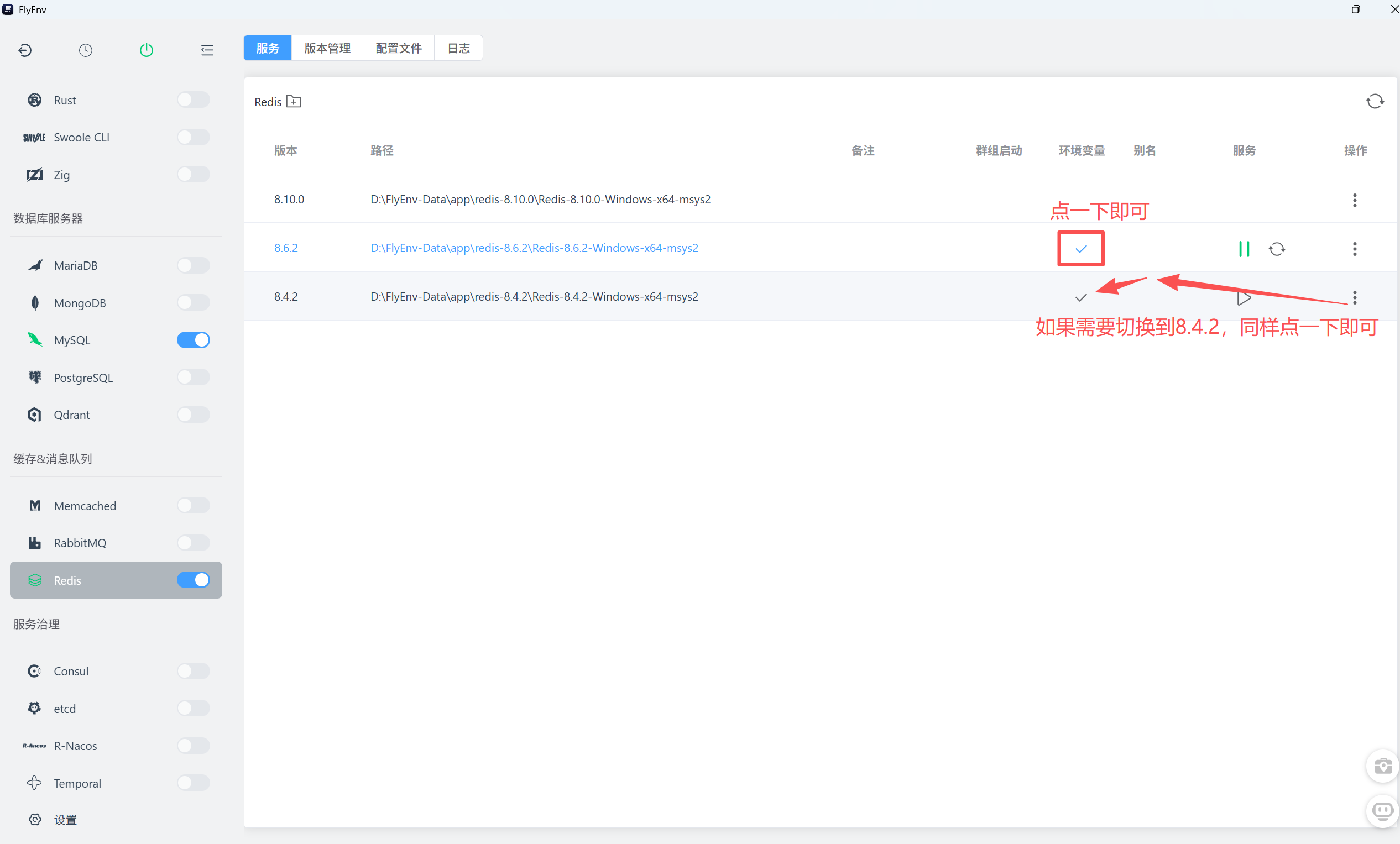Viewport: 1400px width, 844px height.
Task: Click the 8.4.2 version cell
Action: coord(286,297)
